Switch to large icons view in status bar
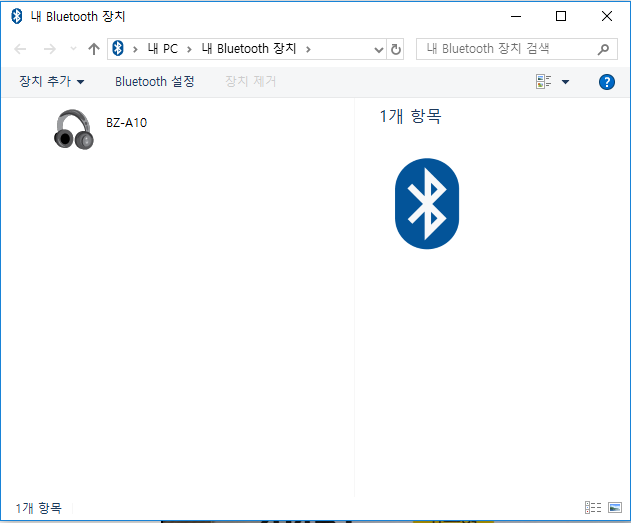Screen dimensions: 631x523 point(615,507)
